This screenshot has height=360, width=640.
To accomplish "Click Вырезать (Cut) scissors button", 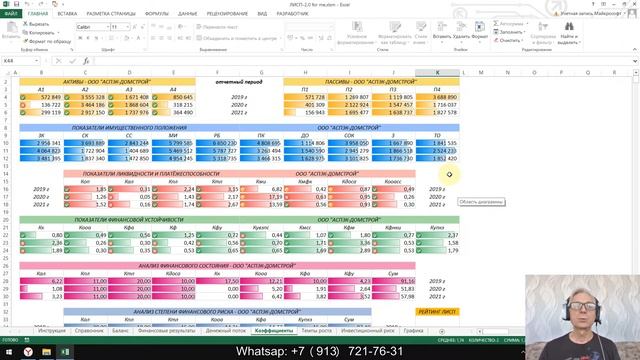I will pyautogui.click(x=36, y=24).
